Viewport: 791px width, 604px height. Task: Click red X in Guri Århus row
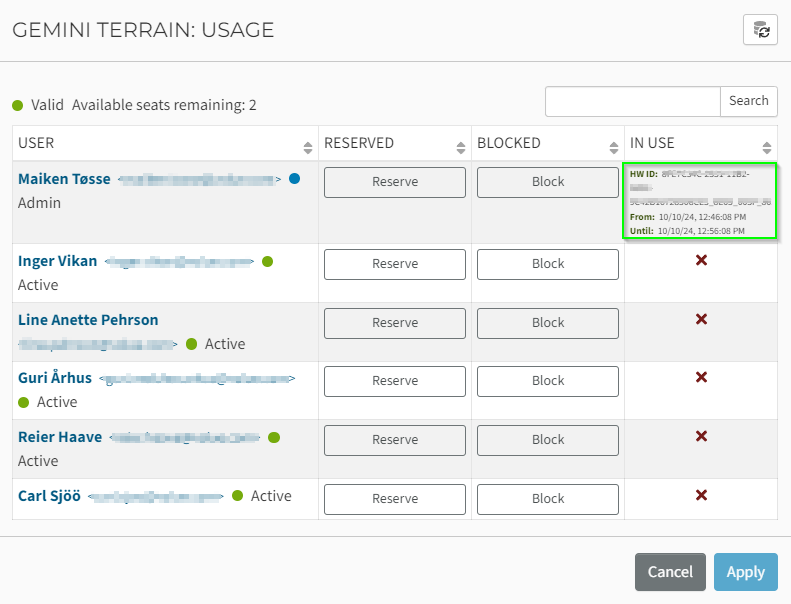(701, 377)
